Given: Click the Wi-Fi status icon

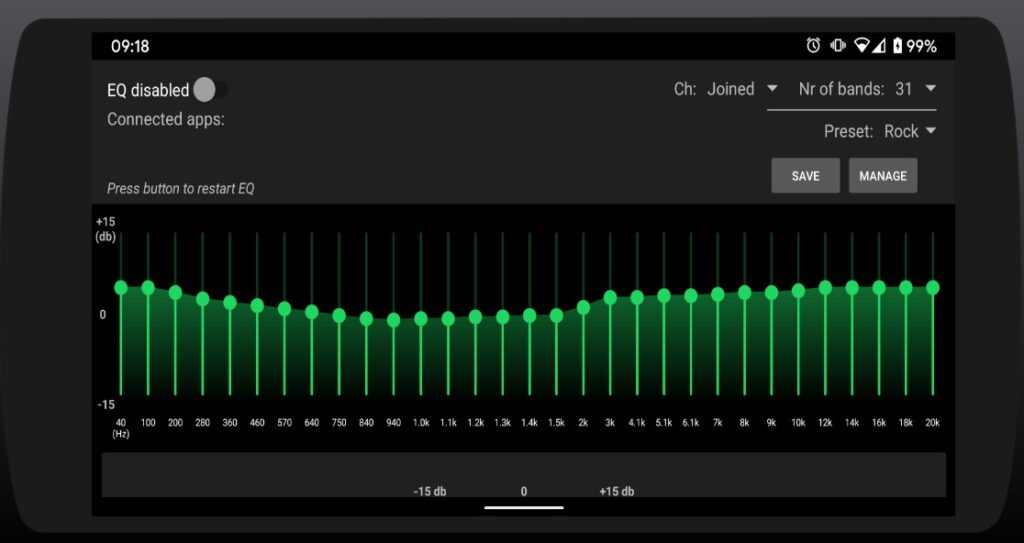Looking at the screenshot, I should pyautogui.click(x=861, y=46).
